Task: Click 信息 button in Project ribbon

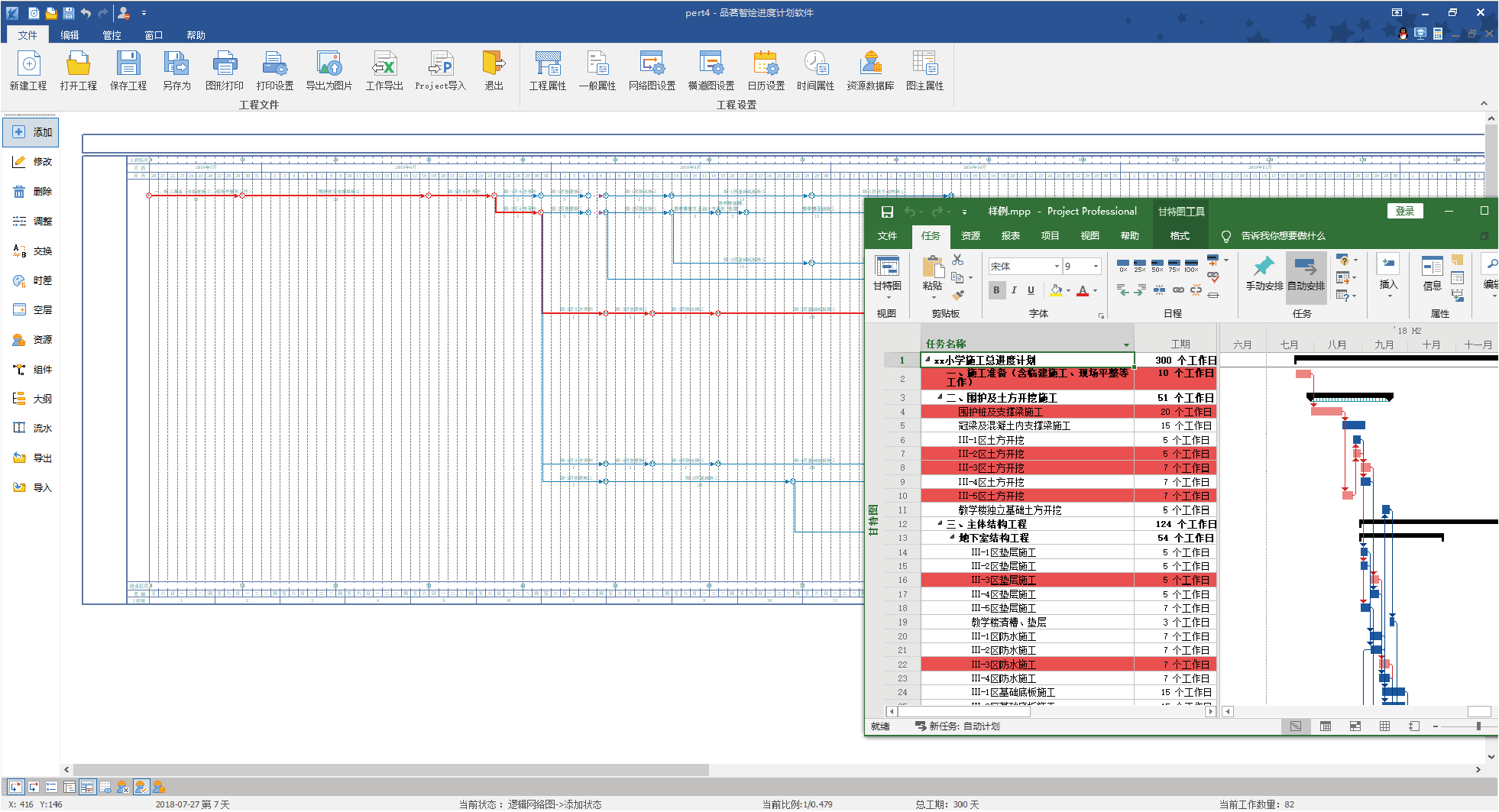Action: click(x=1433, y=273)
